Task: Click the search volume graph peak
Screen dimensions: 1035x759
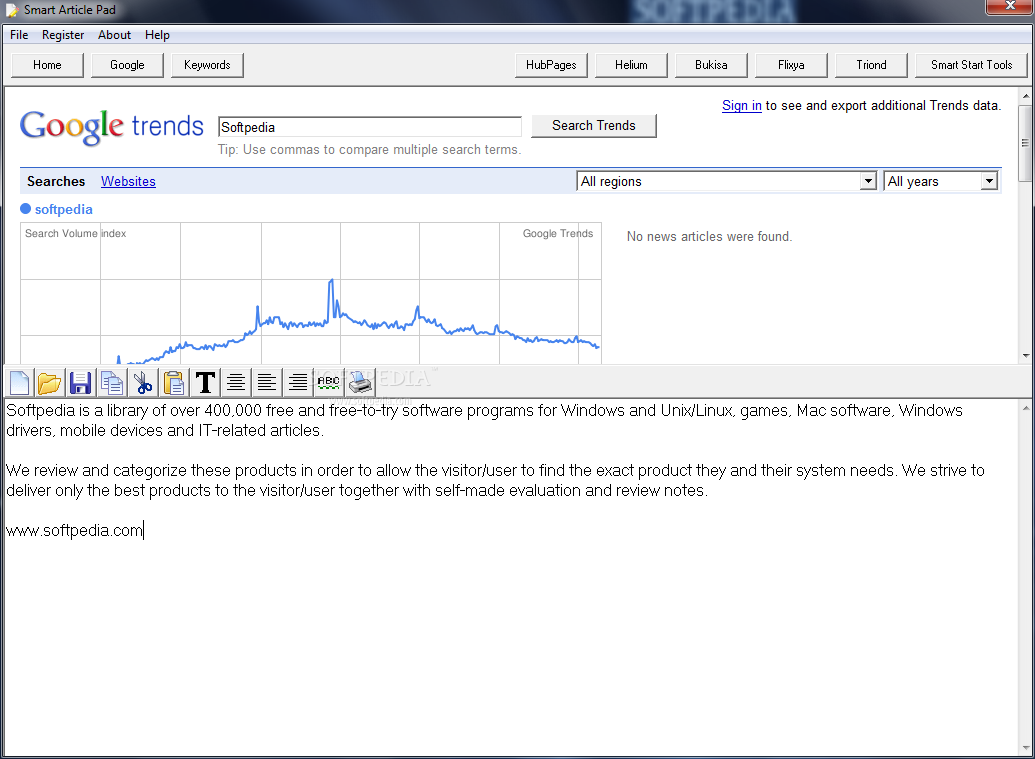Action: [331, 282]
